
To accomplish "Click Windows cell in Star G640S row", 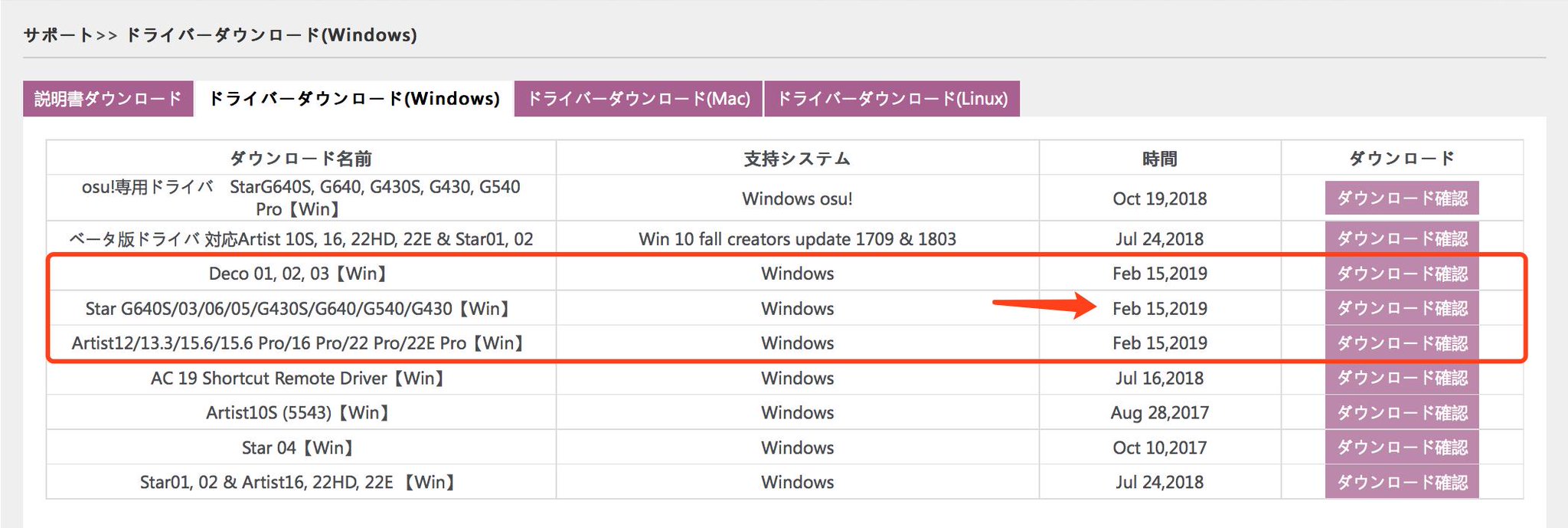I will point(797,309).
